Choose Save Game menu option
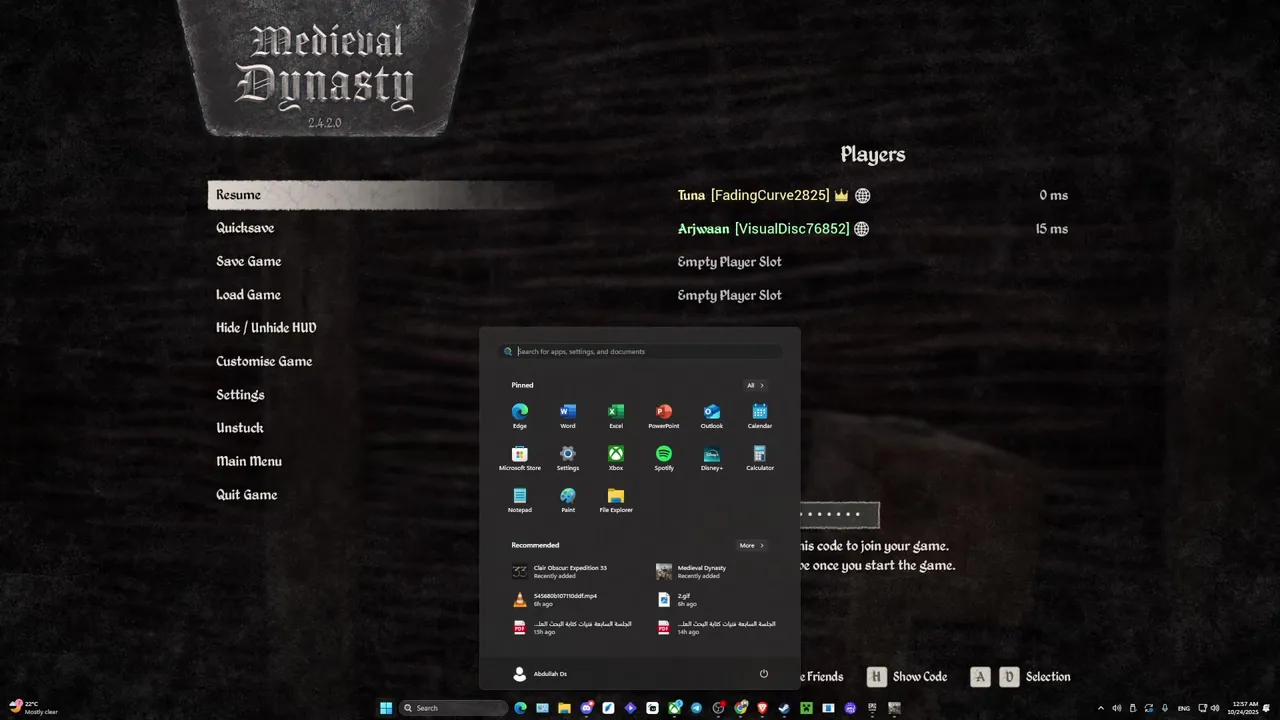Screen dimensions: 1280x720 pyautogui.click(x=249, y=261)
